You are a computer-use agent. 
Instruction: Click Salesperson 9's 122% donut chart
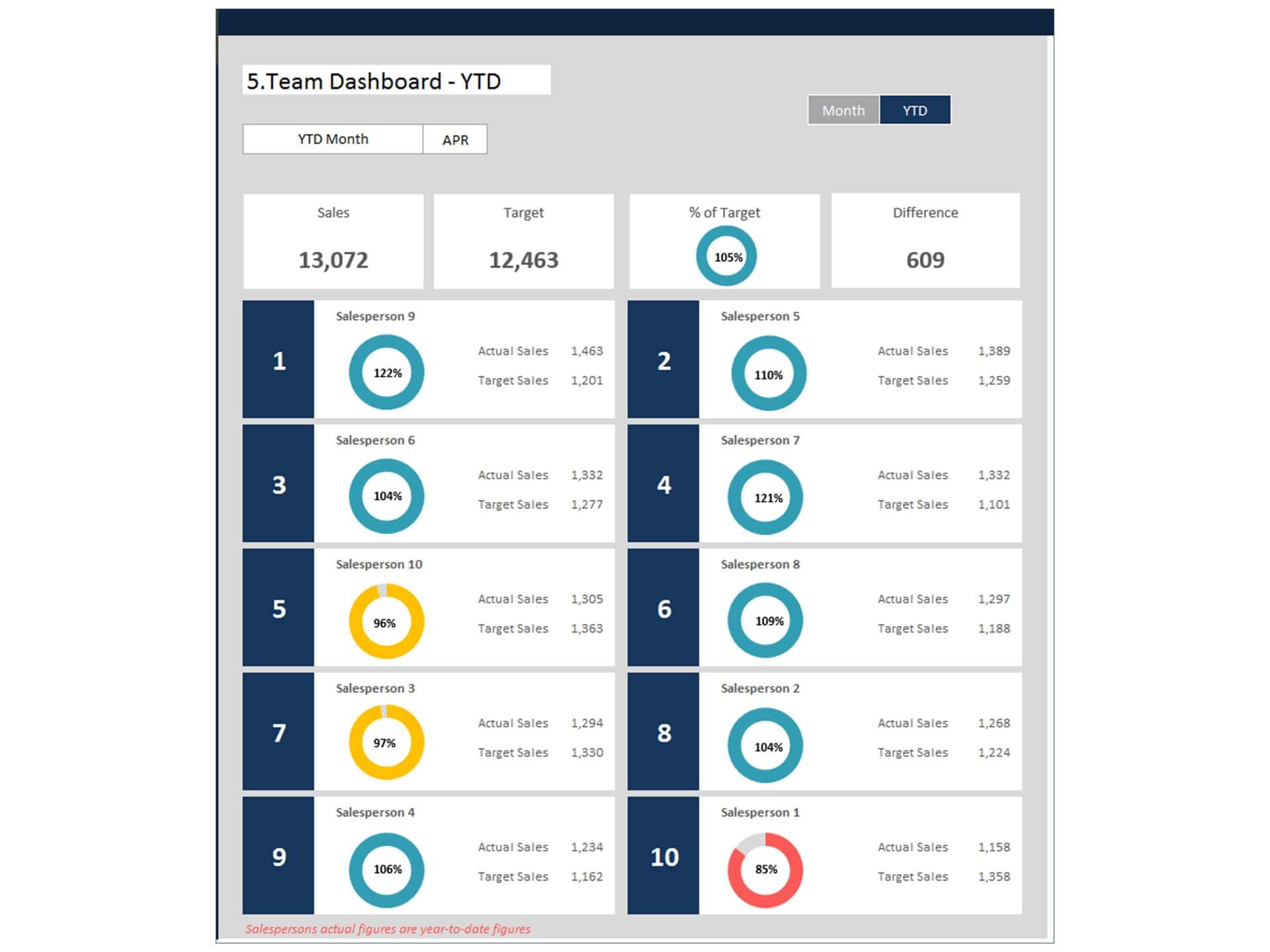click(x=386, y=372)
